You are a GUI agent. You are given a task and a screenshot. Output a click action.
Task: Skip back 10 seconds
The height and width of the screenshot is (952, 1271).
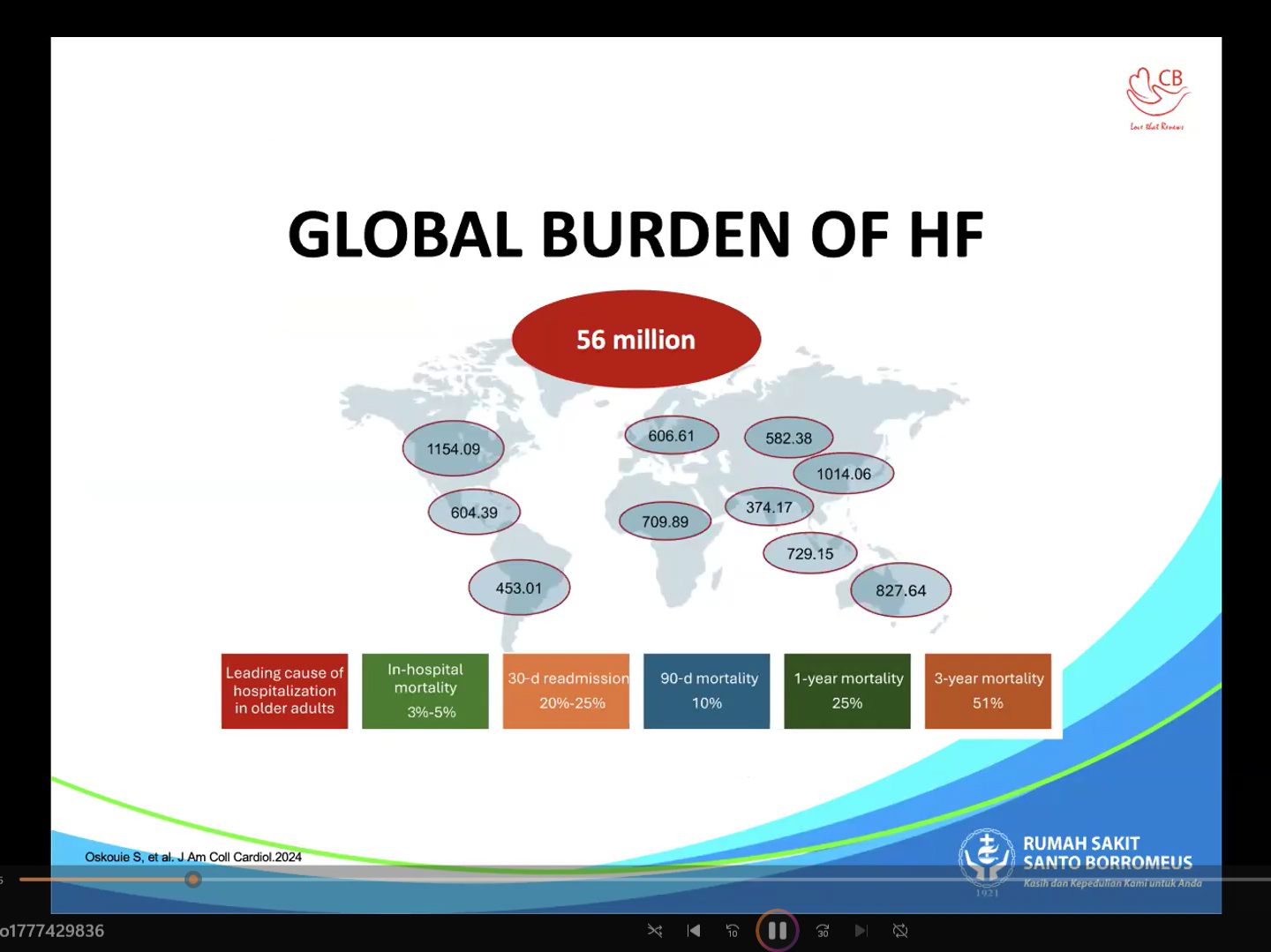pos(732,930)
